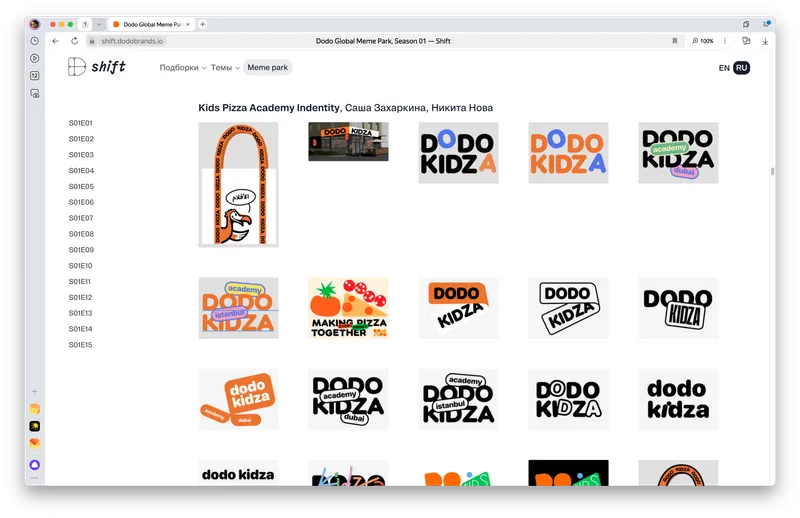The height and width of the screenshot is (518, 800).
Task: Click the plus icon in left sidebar
Action: point(35,391)
